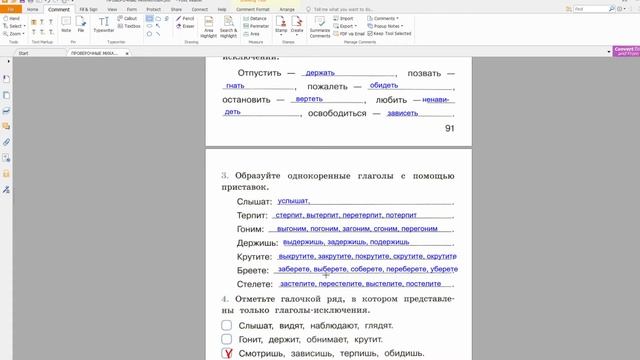The height and width of the screenshot is (360, 640).
Task: Use the Area measure tool
Action: point(251,34)
